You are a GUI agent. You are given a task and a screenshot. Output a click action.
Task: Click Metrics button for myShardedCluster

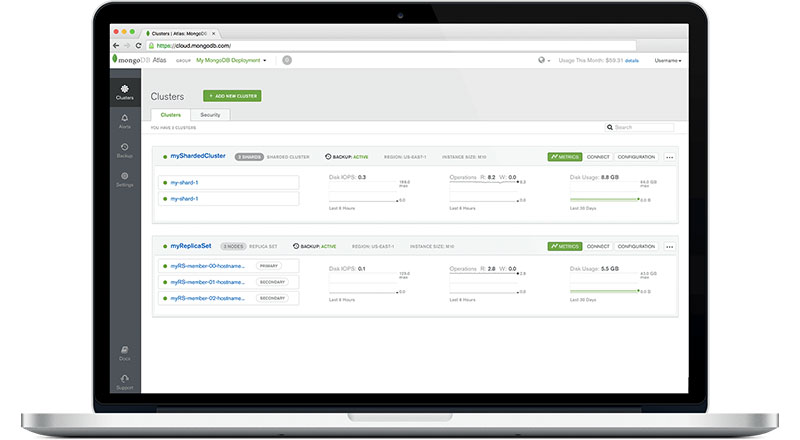click(x=564, y=157)
